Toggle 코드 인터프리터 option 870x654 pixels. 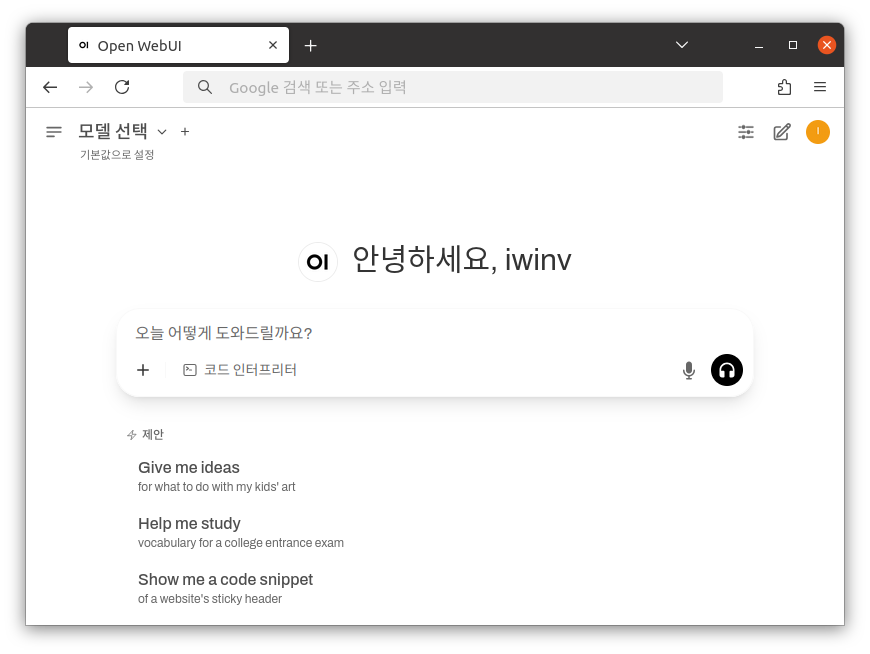coord(240,370)
